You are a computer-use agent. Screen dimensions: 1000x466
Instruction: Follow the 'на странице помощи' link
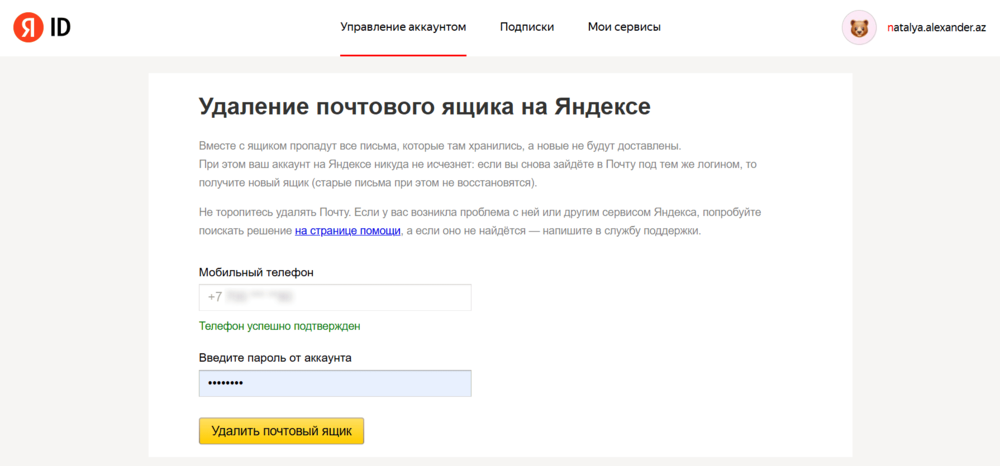tap(348, 231)
